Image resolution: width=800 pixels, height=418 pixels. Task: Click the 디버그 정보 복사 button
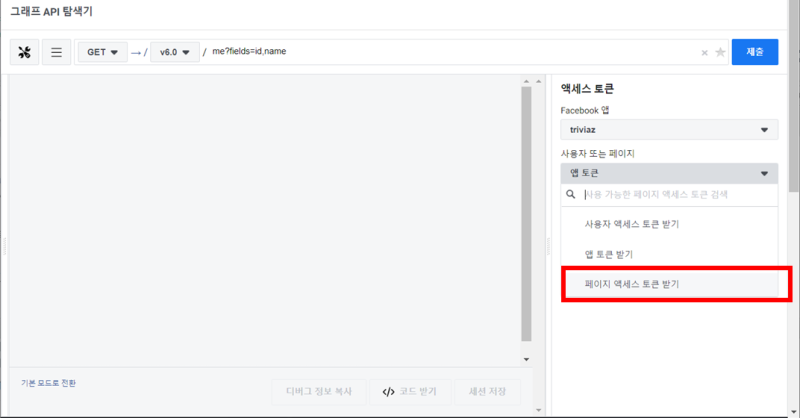319,391
